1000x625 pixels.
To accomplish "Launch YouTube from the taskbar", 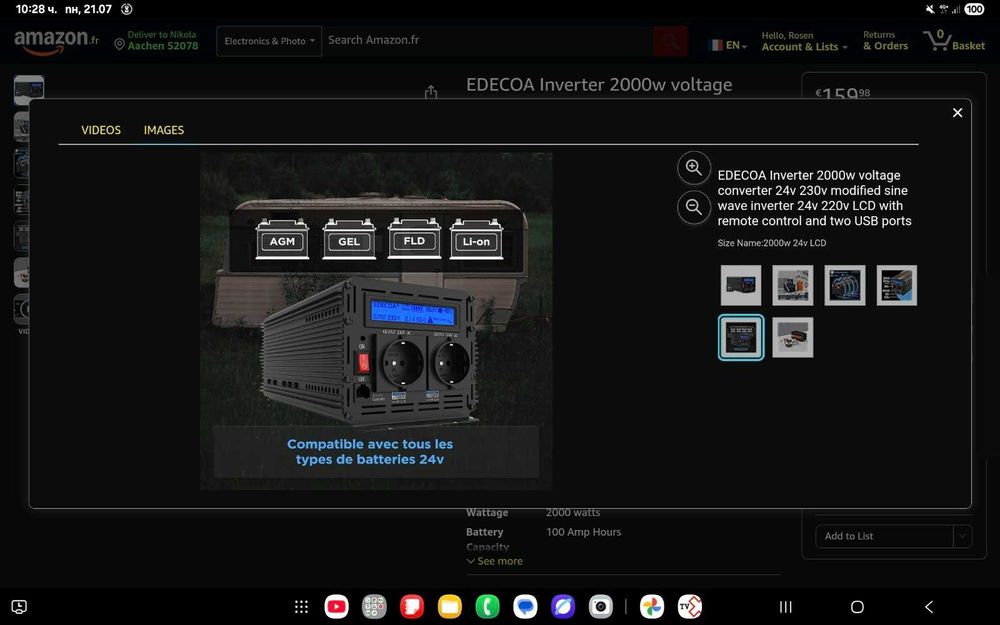I will click(336, 607).
